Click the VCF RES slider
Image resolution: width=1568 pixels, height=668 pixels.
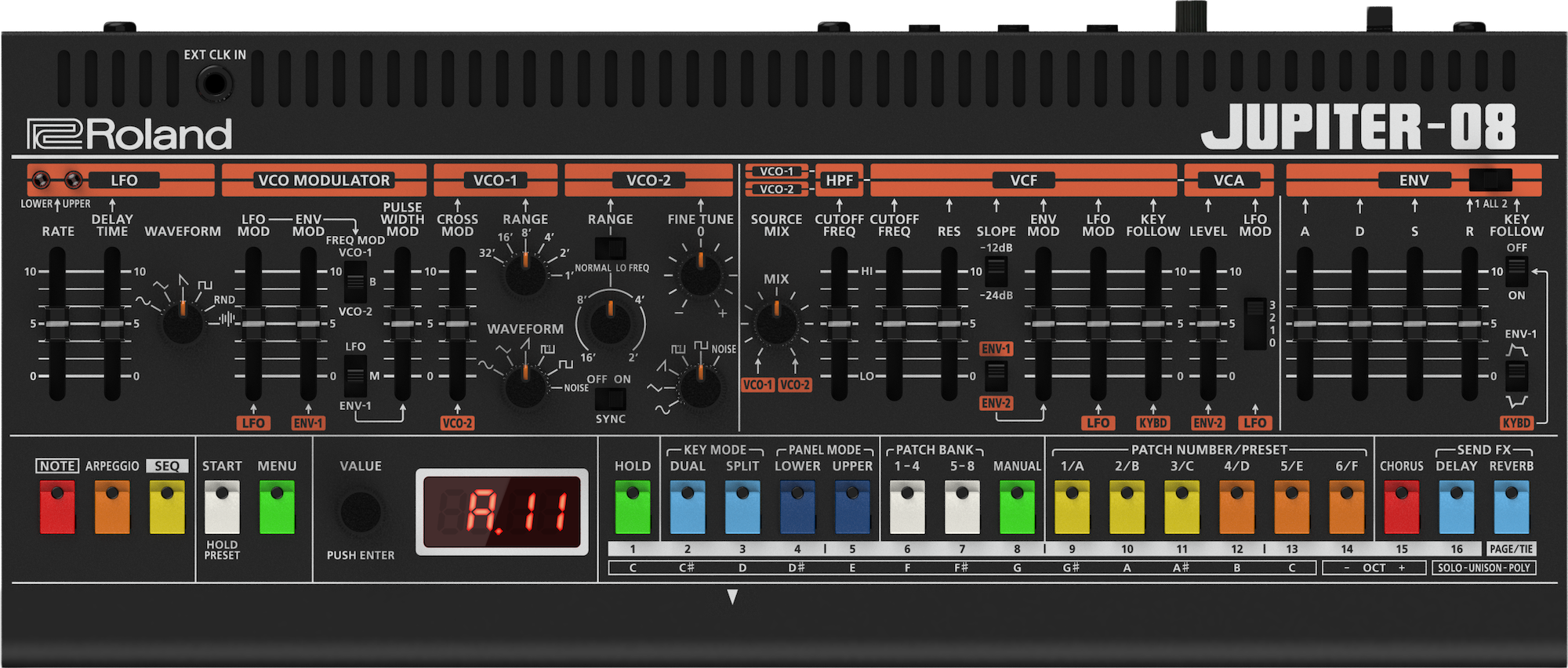tap(949, 324)
